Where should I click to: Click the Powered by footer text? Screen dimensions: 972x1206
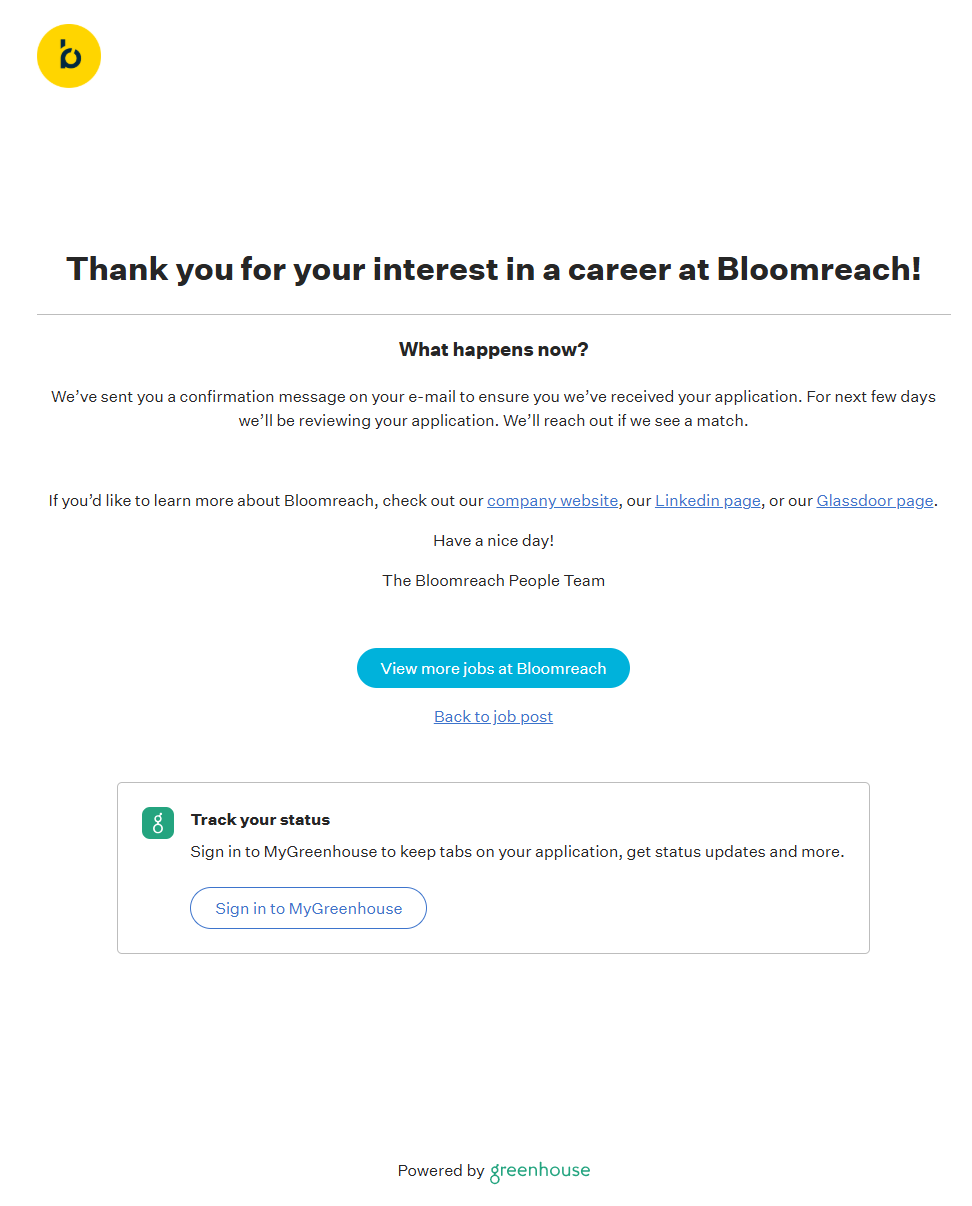(x=440, y=1171)
